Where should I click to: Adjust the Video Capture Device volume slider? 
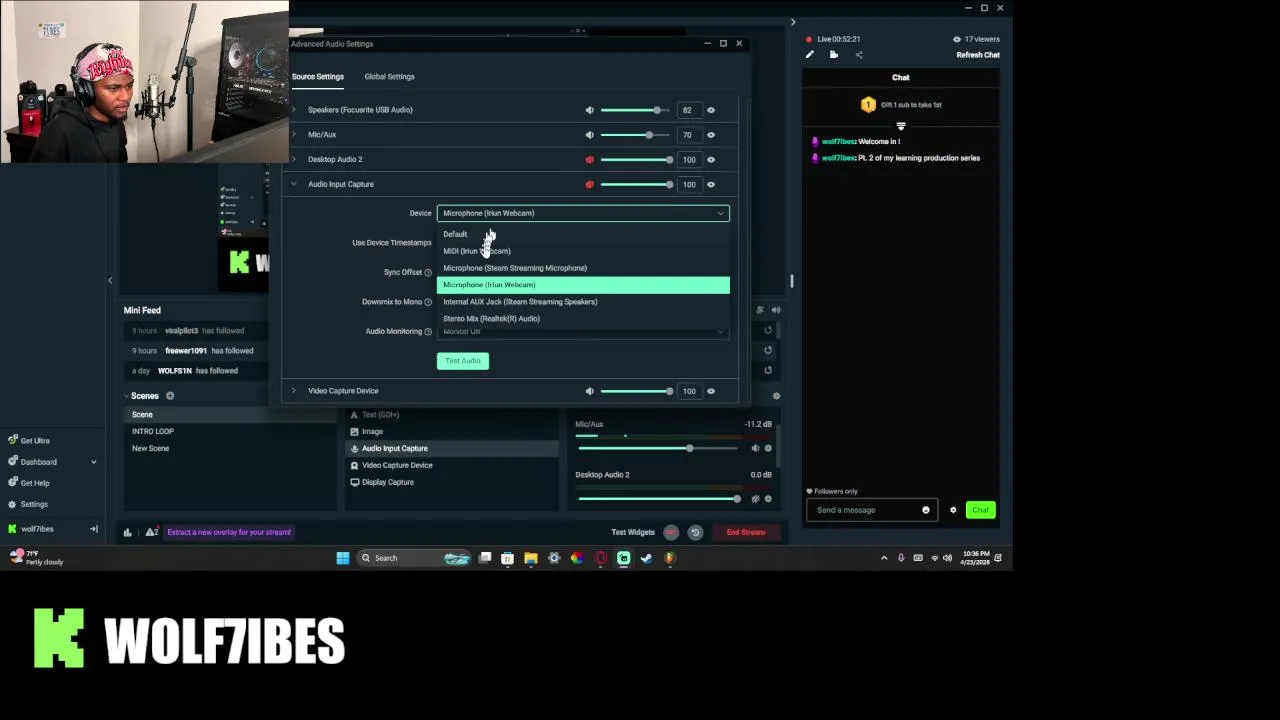coord(636,391)
